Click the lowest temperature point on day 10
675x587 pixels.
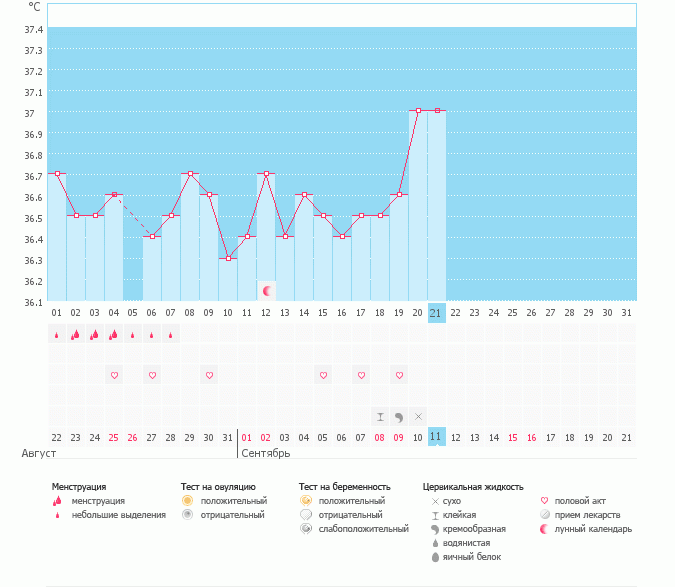click(x=228, y=258)
